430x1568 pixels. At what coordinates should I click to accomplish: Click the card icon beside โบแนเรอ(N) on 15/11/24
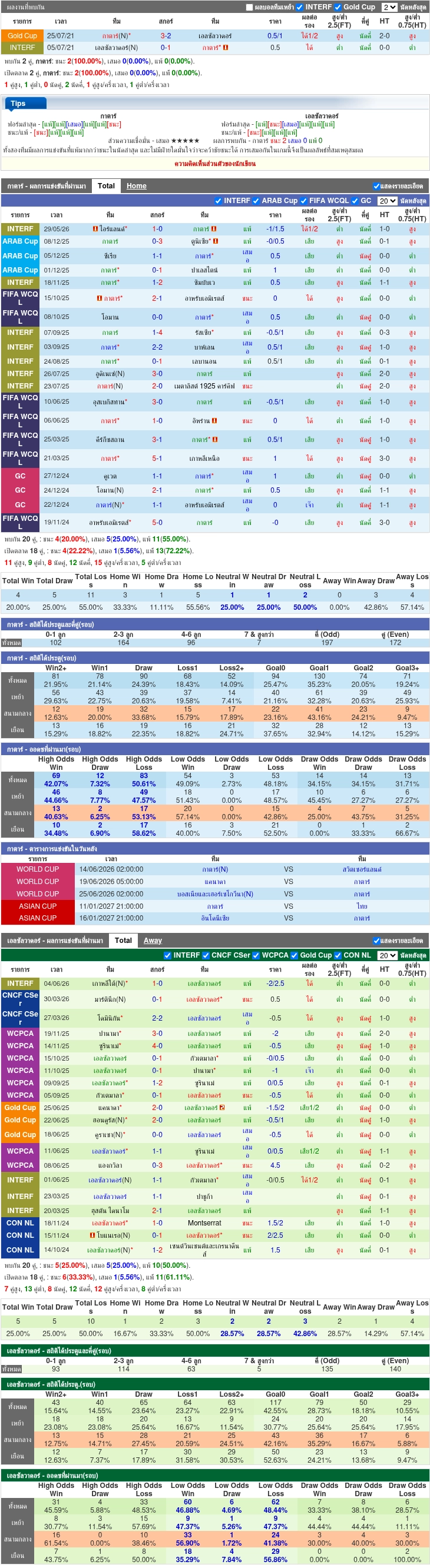[92, 1235]
